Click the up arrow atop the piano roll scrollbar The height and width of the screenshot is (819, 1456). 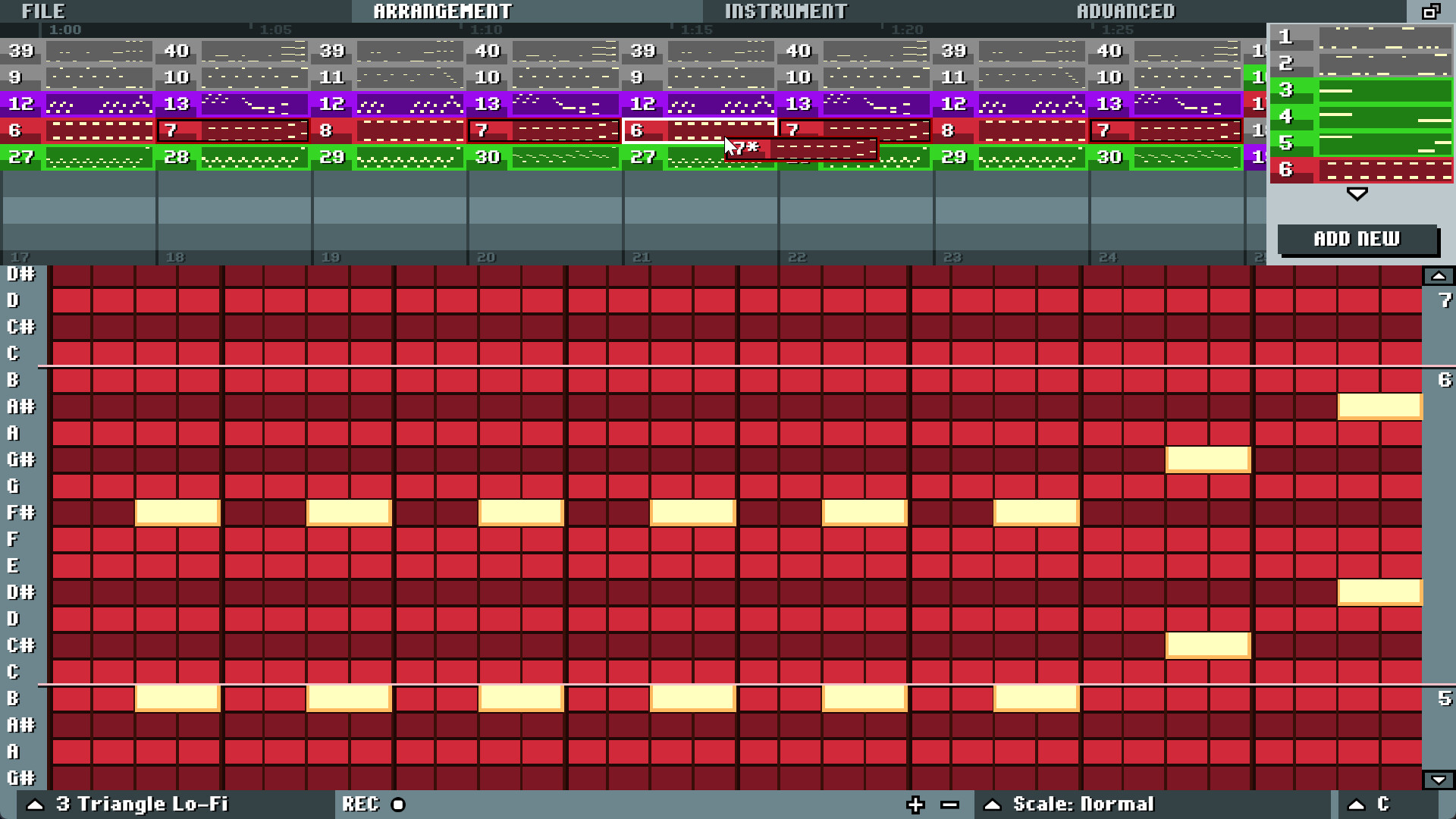(1439, 275)
